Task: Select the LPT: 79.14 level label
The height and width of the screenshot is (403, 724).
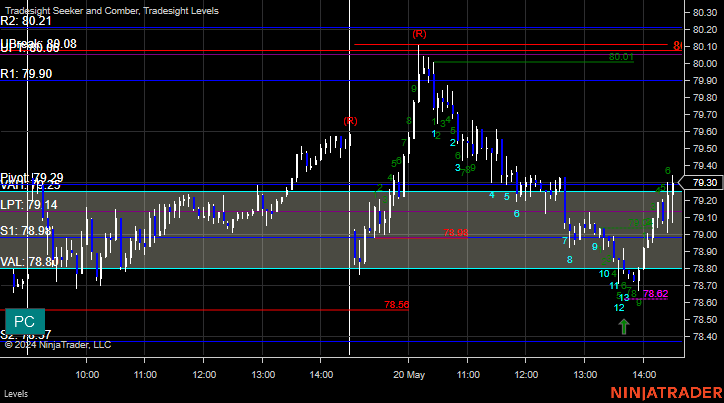Action: [29, 205]
